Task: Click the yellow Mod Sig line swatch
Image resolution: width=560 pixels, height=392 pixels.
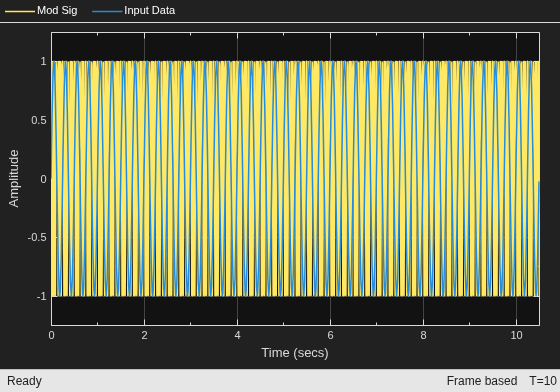Action: pyautogui.click(x=20, y=11)
